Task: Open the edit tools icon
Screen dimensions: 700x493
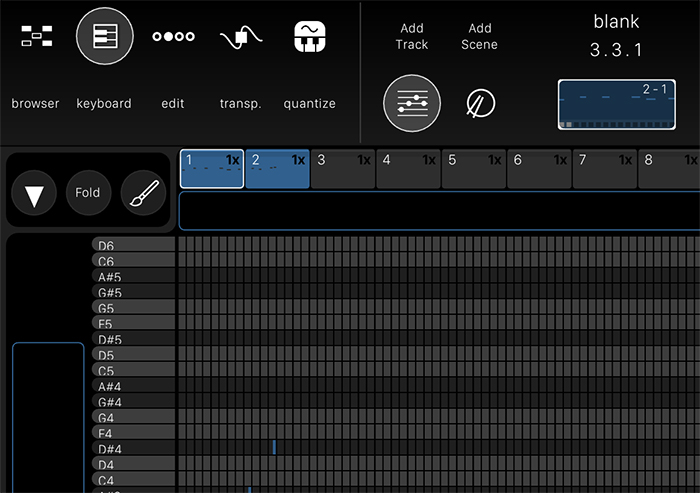Action: point(173,36)
